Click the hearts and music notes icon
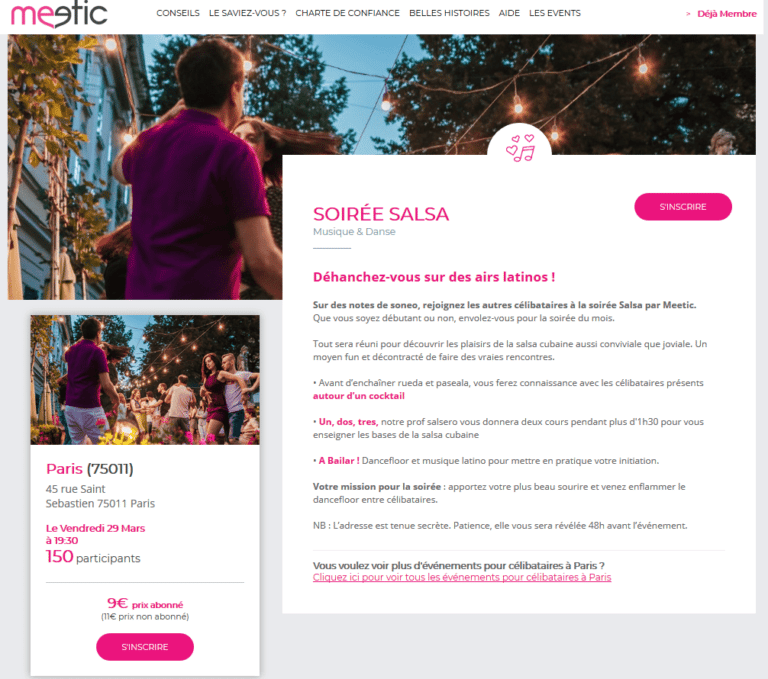This screenshot has height=679, width=768. 520,148
